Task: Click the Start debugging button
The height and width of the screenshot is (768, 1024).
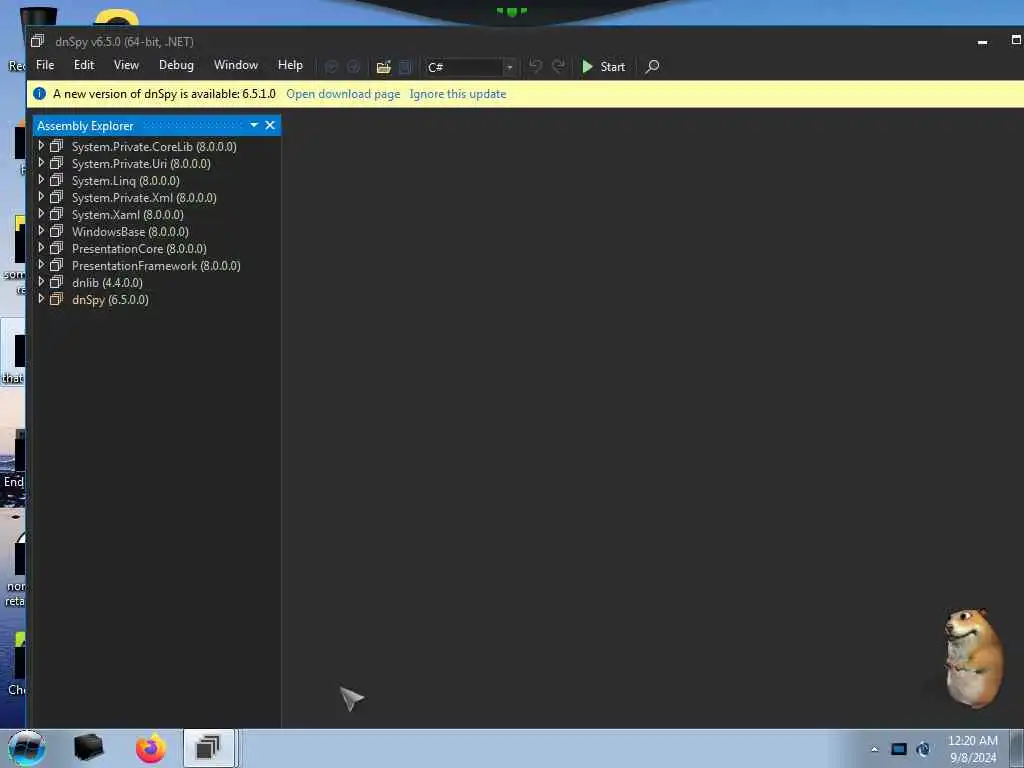Action: pyautogui.click(x=603, y=67)
